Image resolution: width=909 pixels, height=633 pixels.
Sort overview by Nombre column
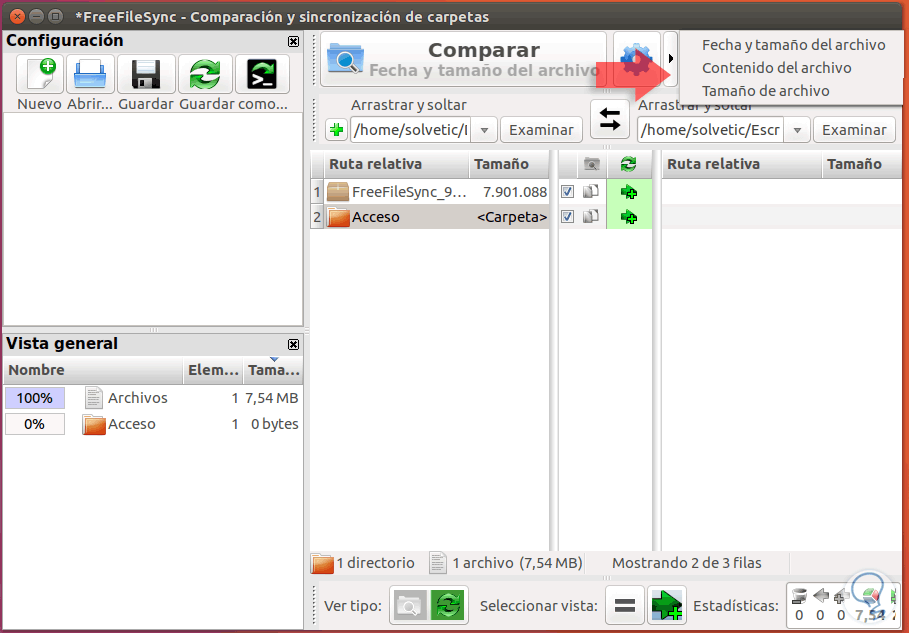coord(93,370)
